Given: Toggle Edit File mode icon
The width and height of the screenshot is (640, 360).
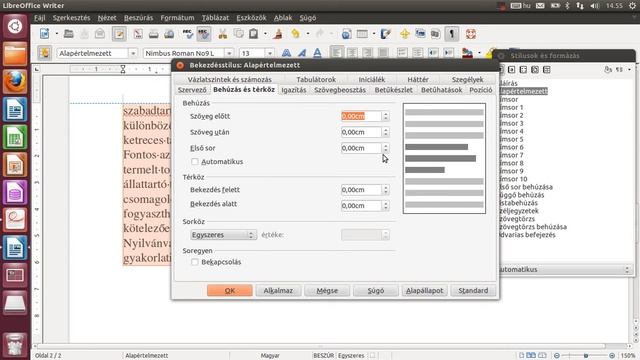Looking at the screenshot, I should pyautogui.click(x=119, y=34).
